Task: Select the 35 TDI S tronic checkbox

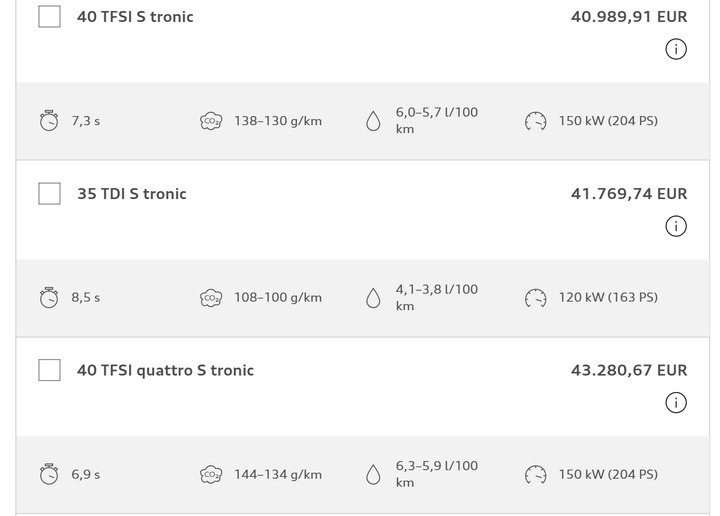Action: 49,193
